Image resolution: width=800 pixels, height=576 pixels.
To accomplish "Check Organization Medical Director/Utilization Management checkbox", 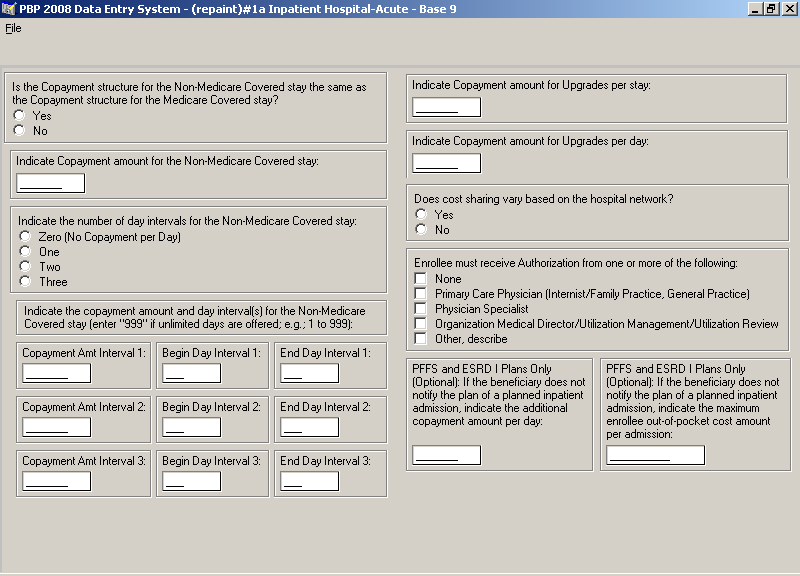I will pos(420,323).
